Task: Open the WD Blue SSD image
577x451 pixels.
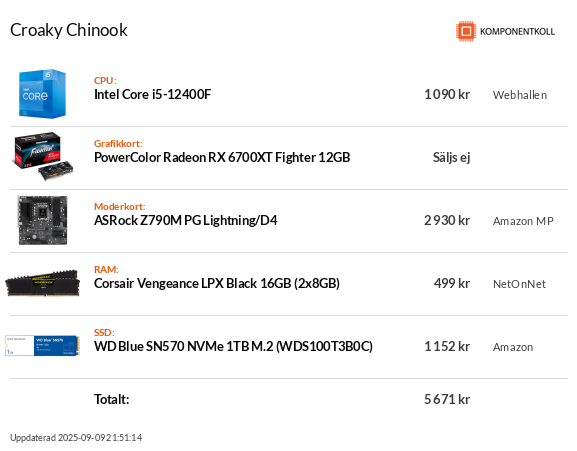Action: pos(42,345)
